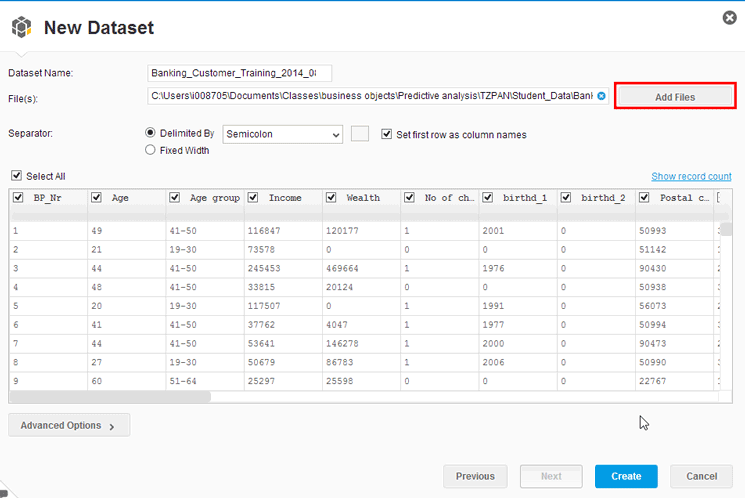The image size is (745, 498).
Task: Edit the Dataset Name field
Action: pos(239,73)
